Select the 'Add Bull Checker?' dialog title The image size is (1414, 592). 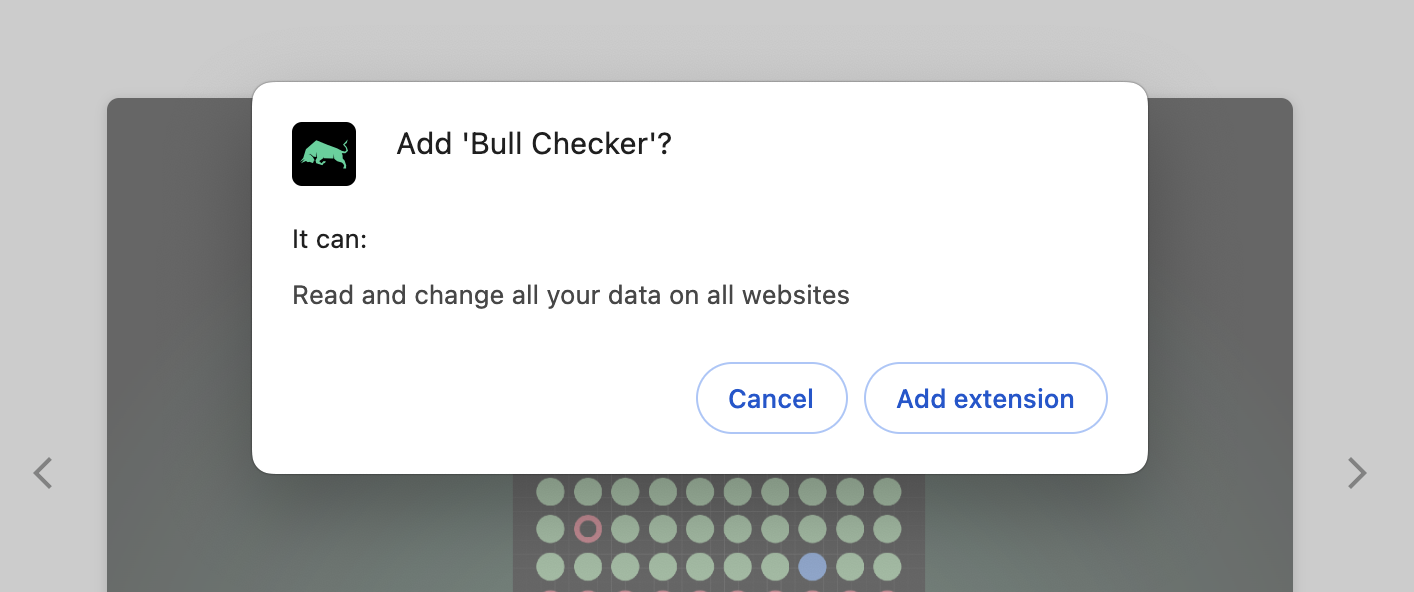(534, 143)
